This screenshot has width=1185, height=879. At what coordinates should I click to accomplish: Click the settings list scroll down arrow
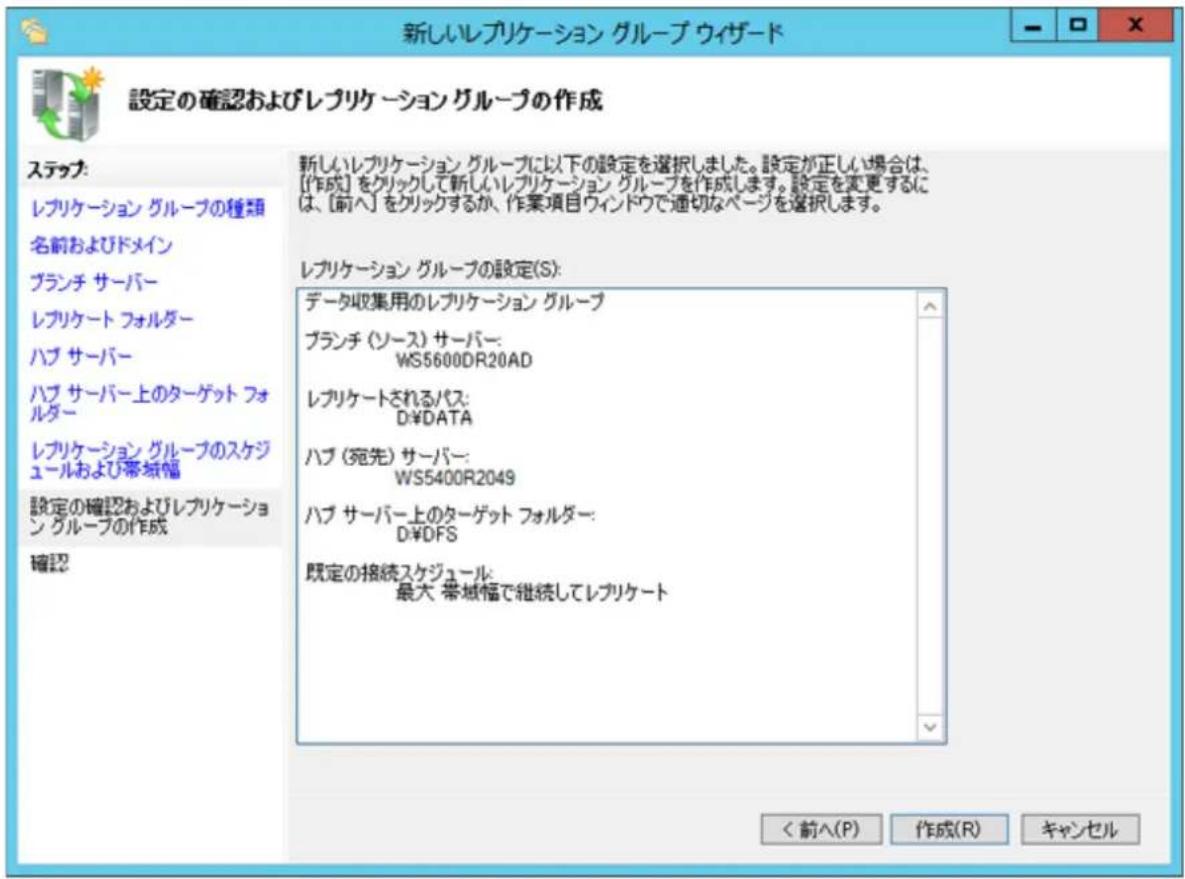pos(930,726)
